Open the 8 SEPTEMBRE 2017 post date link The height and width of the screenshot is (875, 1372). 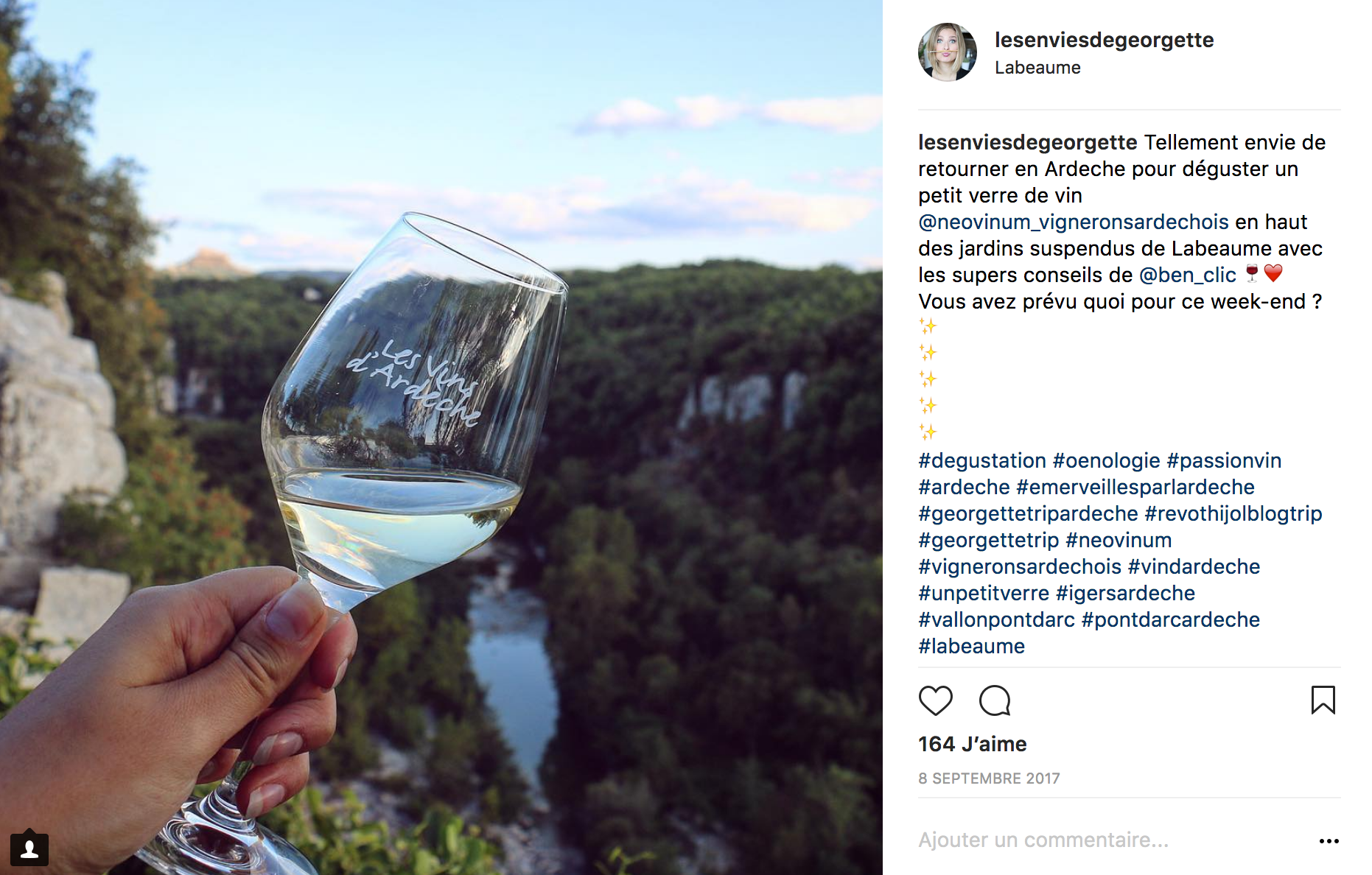point(989,779)
